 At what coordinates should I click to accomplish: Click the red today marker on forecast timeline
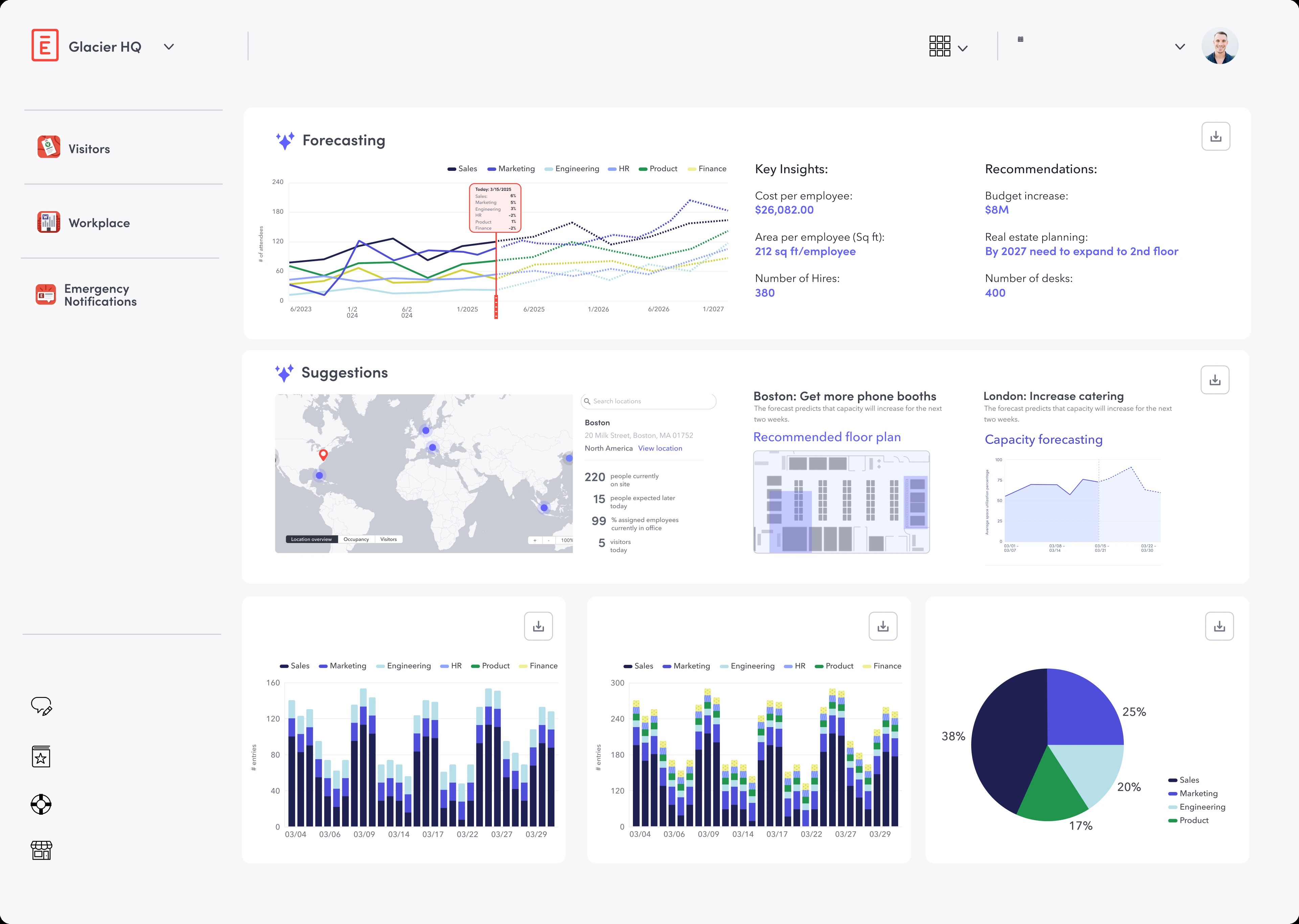click(x=496, y=307)
